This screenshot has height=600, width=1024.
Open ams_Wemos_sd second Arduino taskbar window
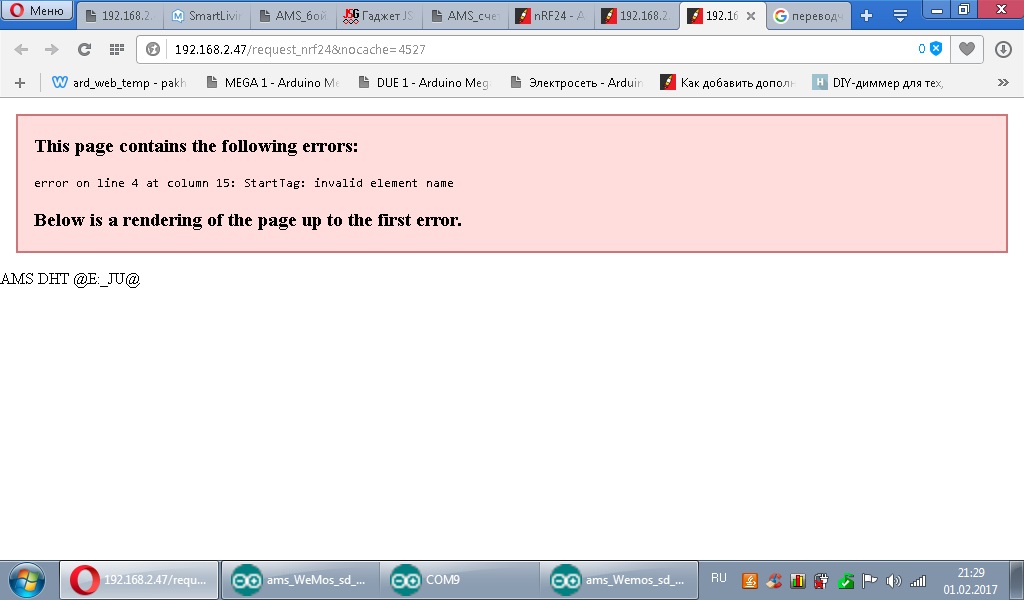(618, 580)
